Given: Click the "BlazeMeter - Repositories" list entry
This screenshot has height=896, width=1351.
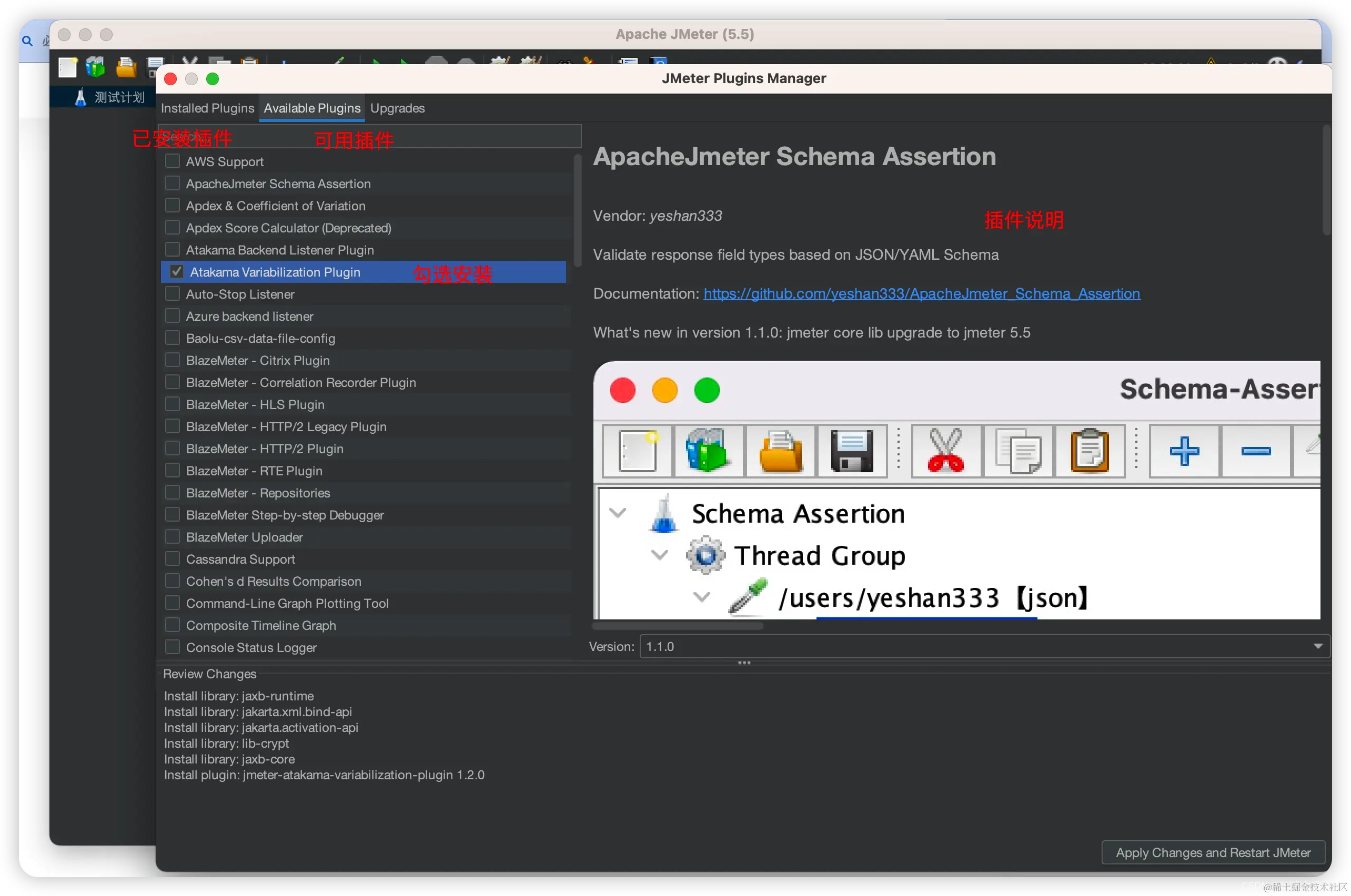Looking at the screenshot, I should [366, 493].
